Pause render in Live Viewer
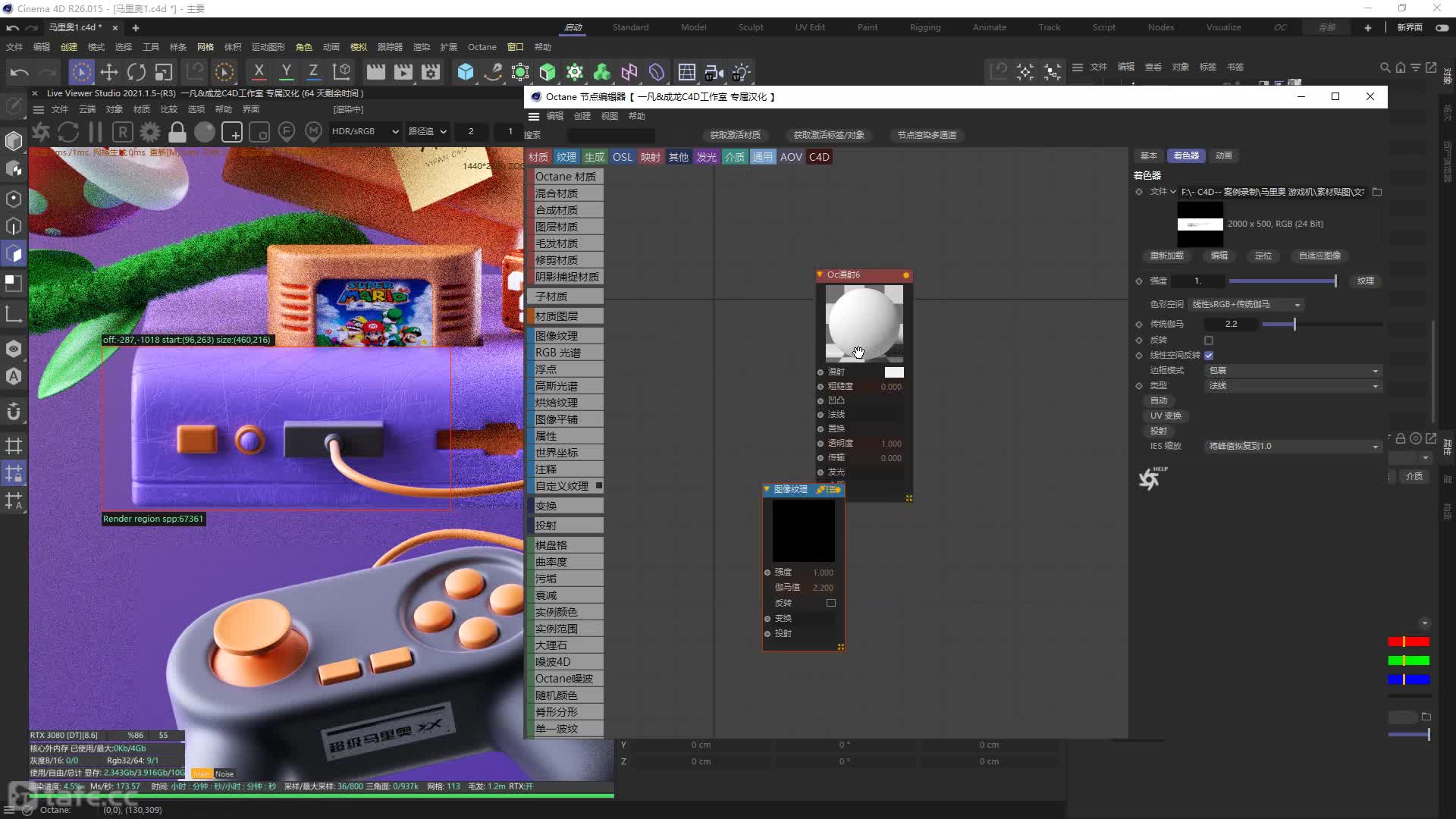 click(x=96, y=132)
